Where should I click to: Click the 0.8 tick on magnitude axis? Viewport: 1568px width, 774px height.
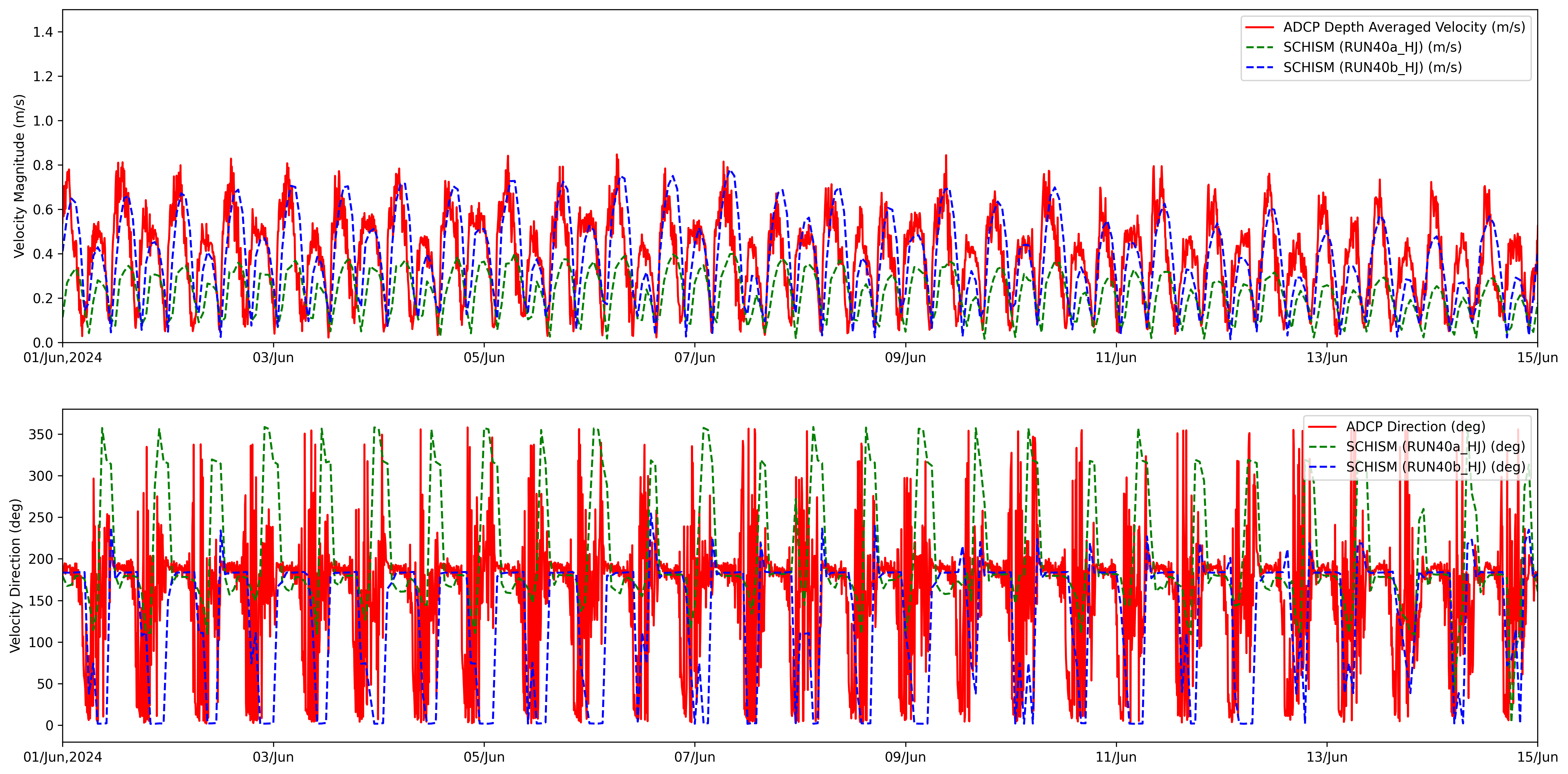point(43,165)
